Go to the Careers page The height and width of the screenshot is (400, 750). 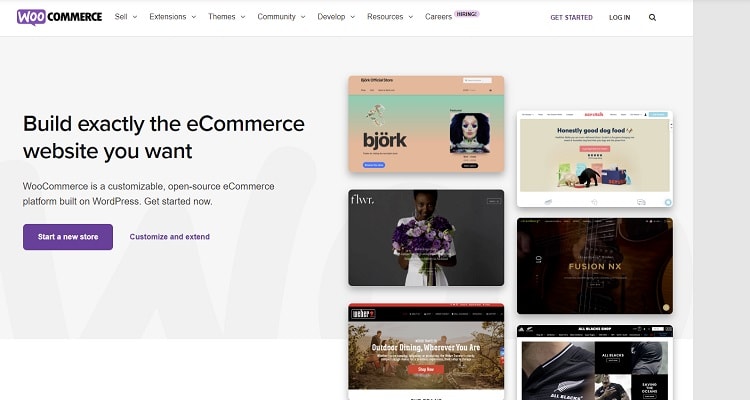click(x=438, y=17)
